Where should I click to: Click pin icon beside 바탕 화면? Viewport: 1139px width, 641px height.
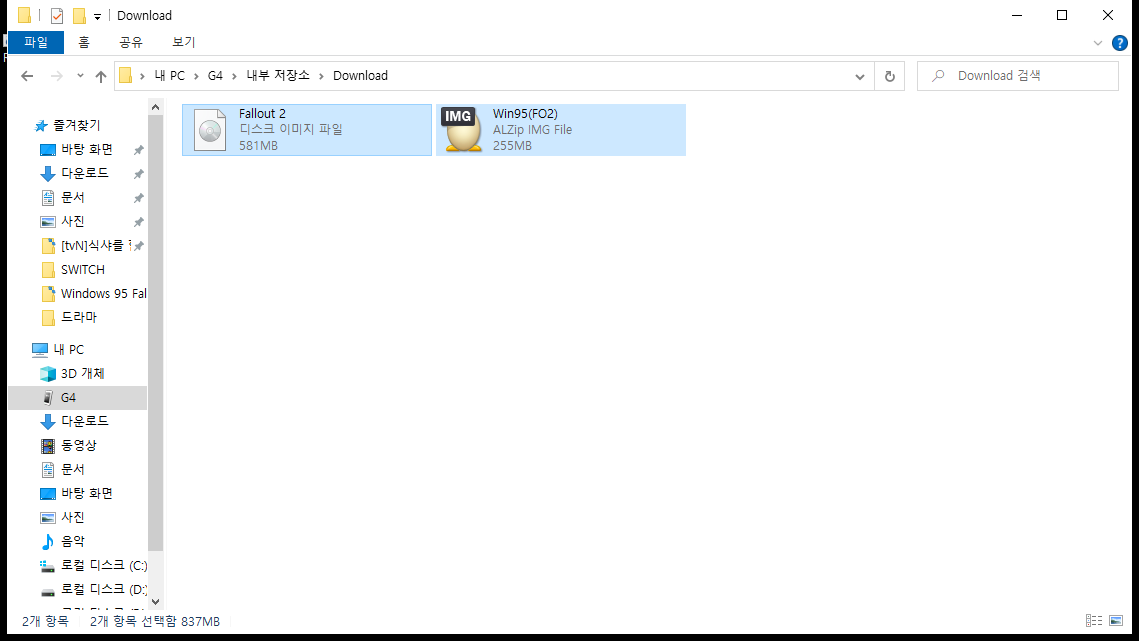click(x=138, y=150)
